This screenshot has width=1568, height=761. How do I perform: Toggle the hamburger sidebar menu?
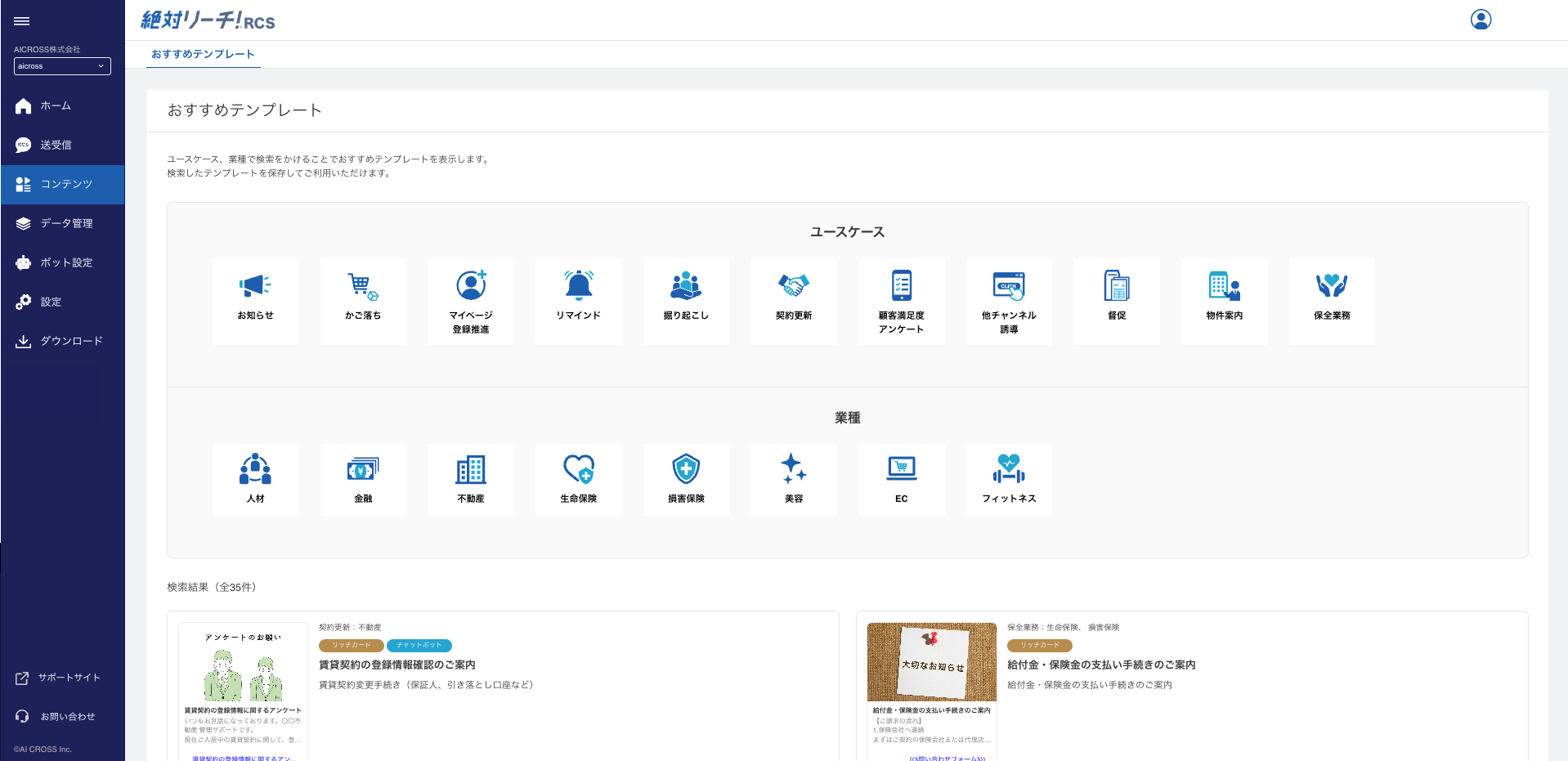click(22, 21)
